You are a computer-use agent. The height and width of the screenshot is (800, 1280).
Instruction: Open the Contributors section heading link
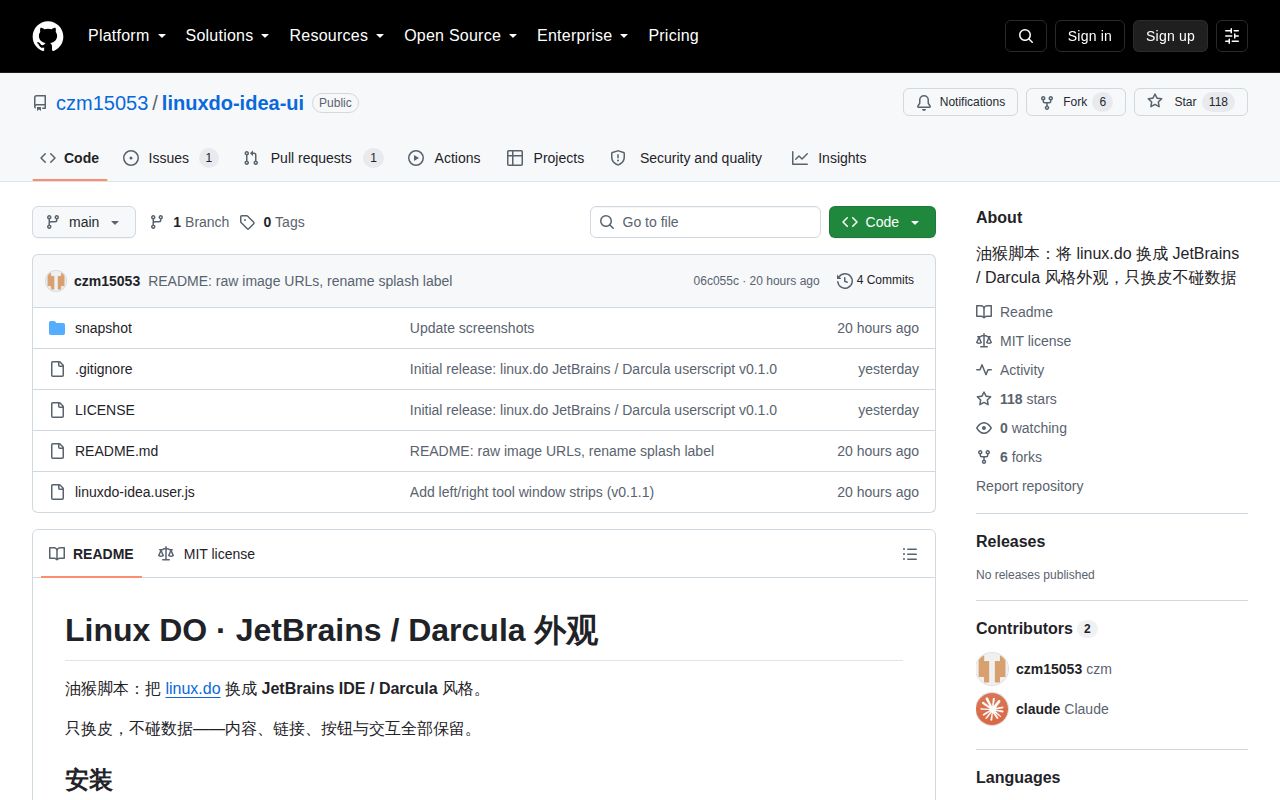(x=1036, y=628)
